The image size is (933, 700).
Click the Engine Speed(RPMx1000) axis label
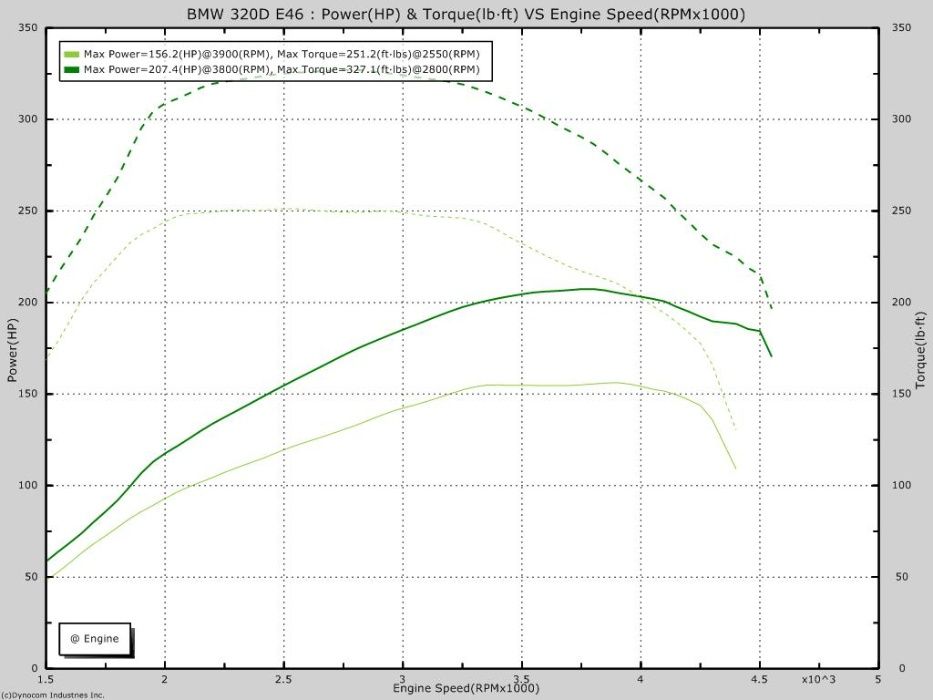coord(466,688)
